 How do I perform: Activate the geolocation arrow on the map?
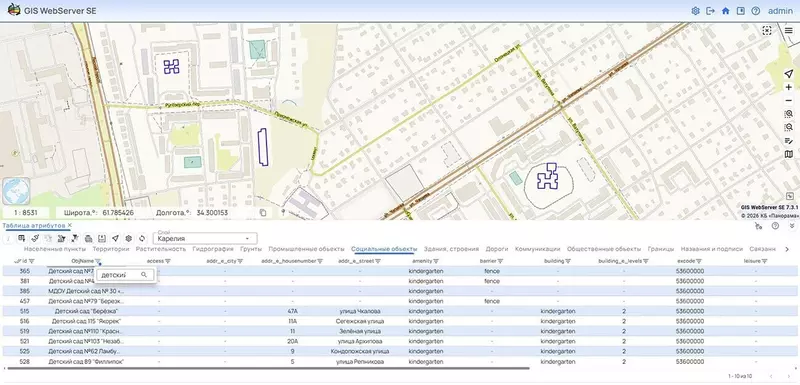(x=789, y=74)
